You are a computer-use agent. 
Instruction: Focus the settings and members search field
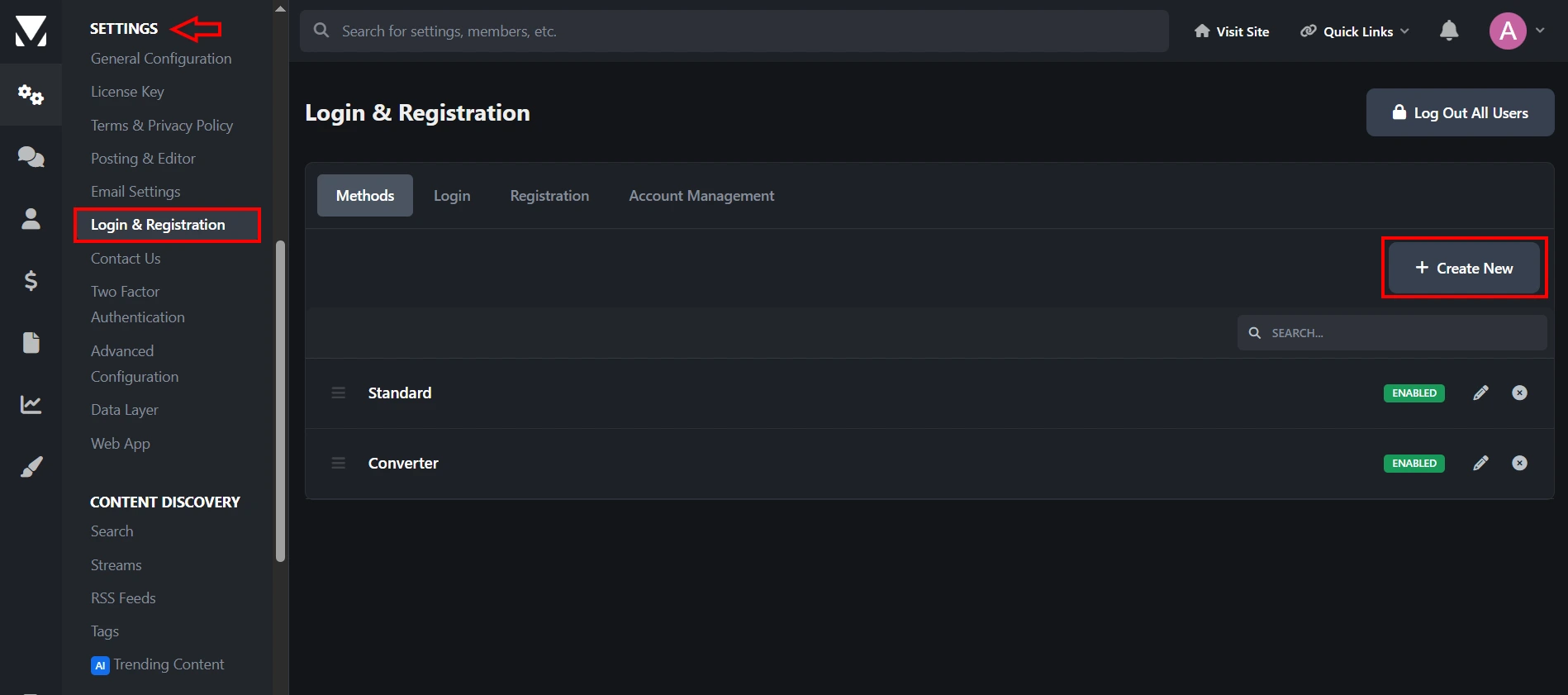point(734,31)
